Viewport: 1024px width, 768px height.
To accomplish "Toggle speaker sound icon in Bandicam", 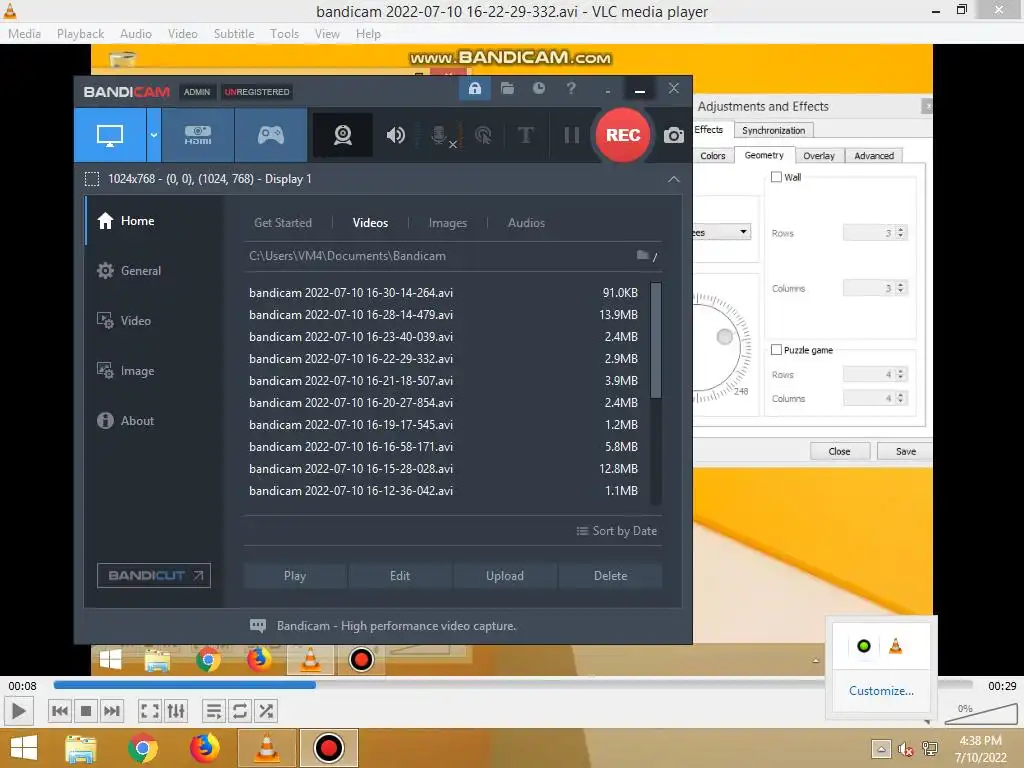I will tap(396, 135).
